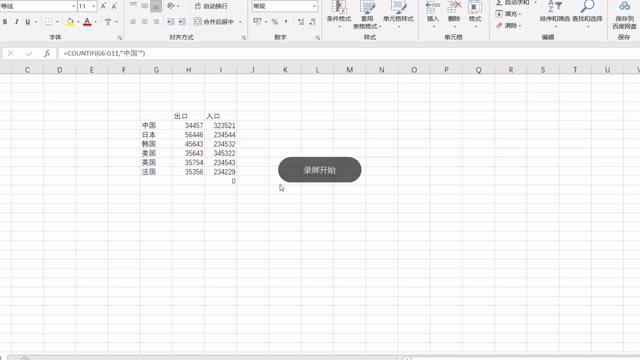This screenshot has width=640, height=360.
Task: Open Format as Table (套用表格格式)
Action: [367, 14]
